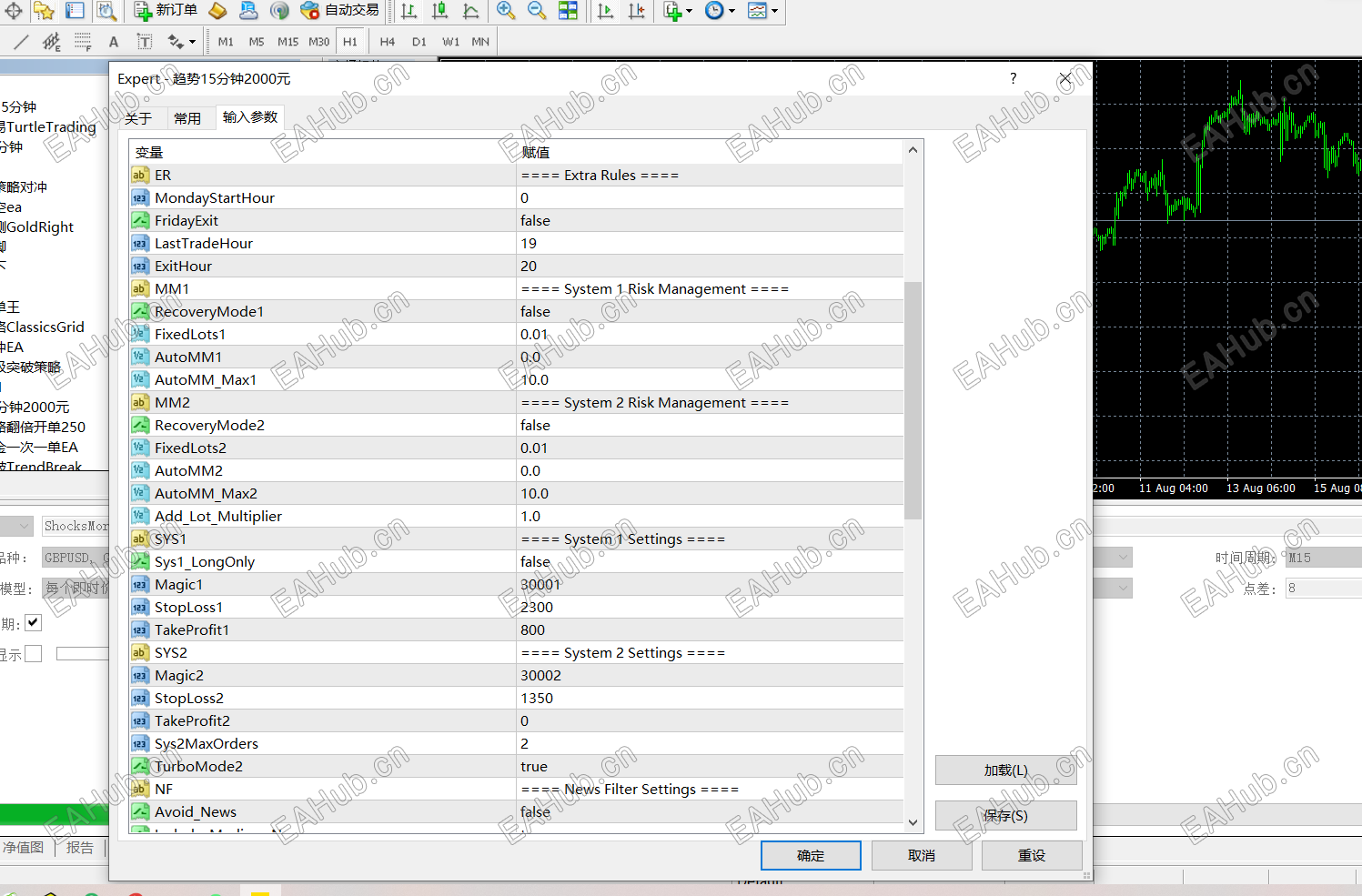
Task: Open the signals radar icon
Action: pos(279,11)
